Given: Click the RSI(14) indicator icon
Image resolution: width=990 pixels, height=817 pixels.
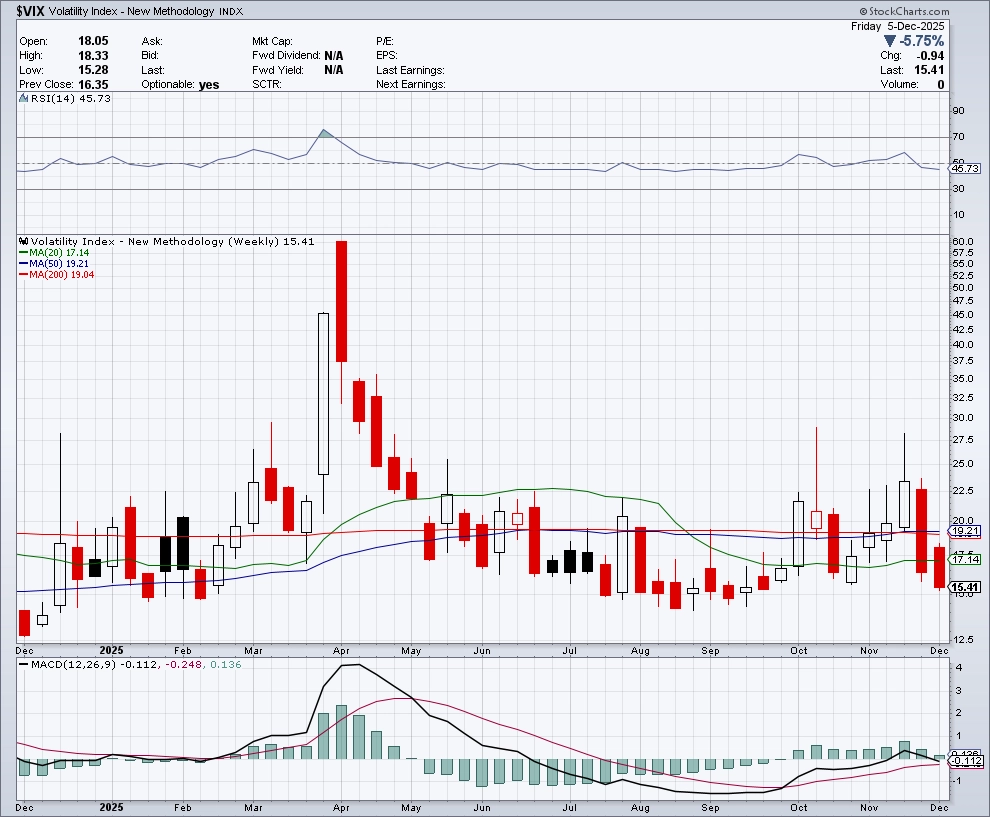Looking at the screenshot, I should click(23, 98).
